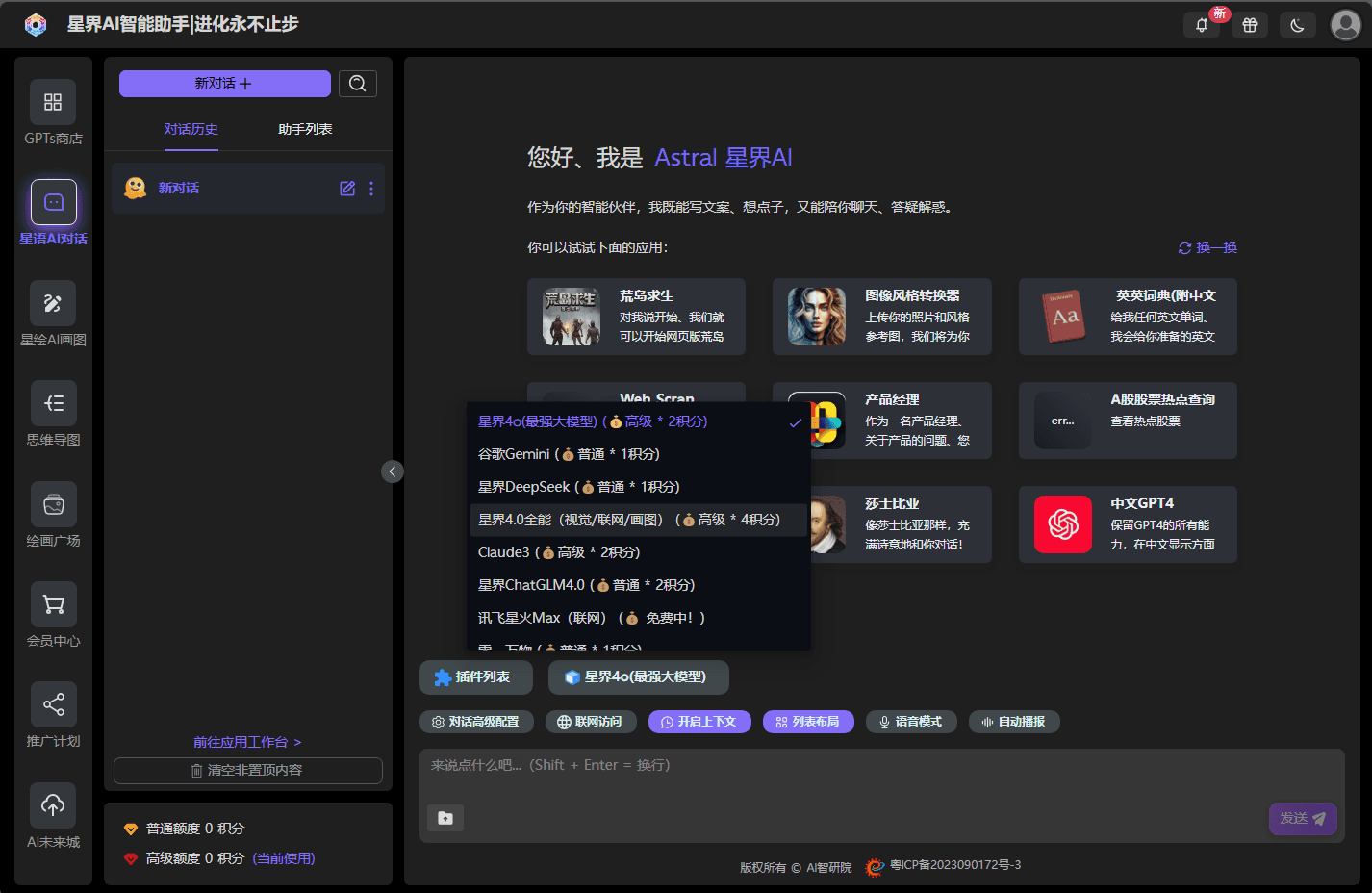Toggle 列表布局 list layout
This screenshot has height=893, width=1372.
pyautogui.click(x=808, y=722)
